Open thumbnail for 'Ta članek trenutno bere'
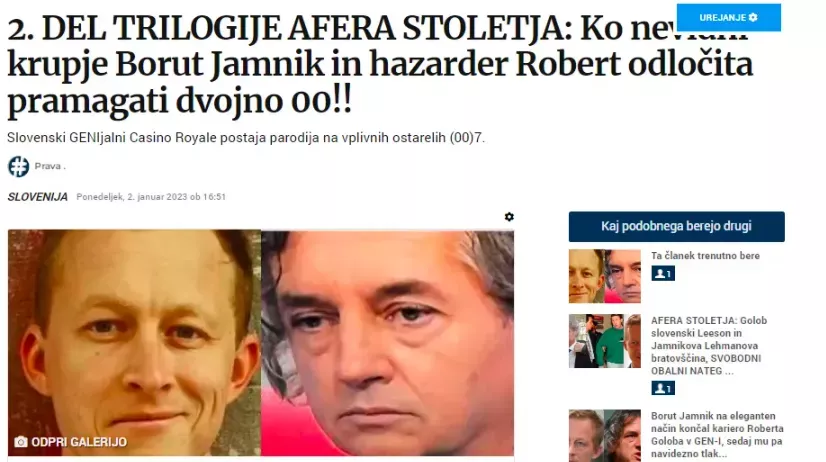This screenshot has width=826, height=462. click(605, 276)
